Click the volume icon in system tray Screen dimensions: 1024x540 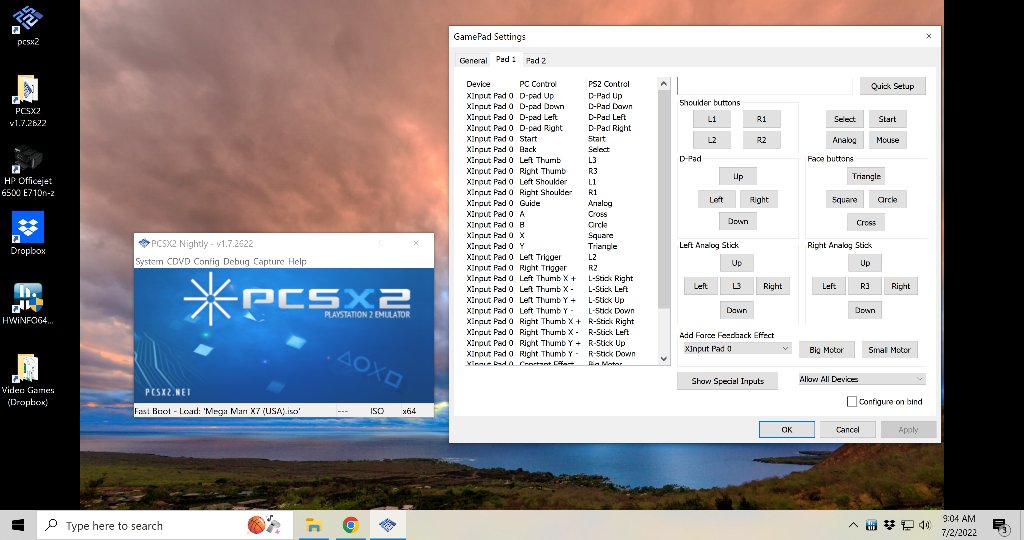(x=925, y=524)
